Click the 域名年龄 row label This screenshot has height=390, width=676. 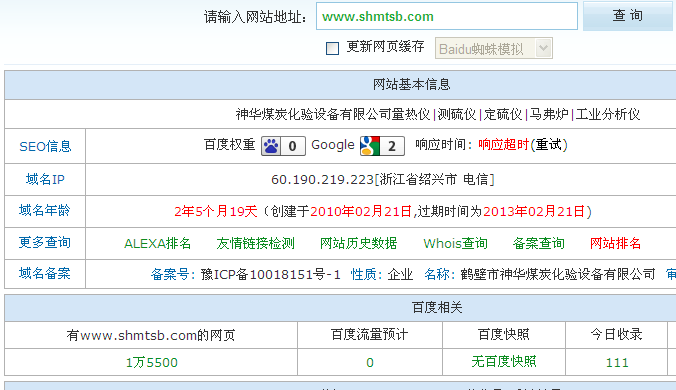[x=45, y=211]
